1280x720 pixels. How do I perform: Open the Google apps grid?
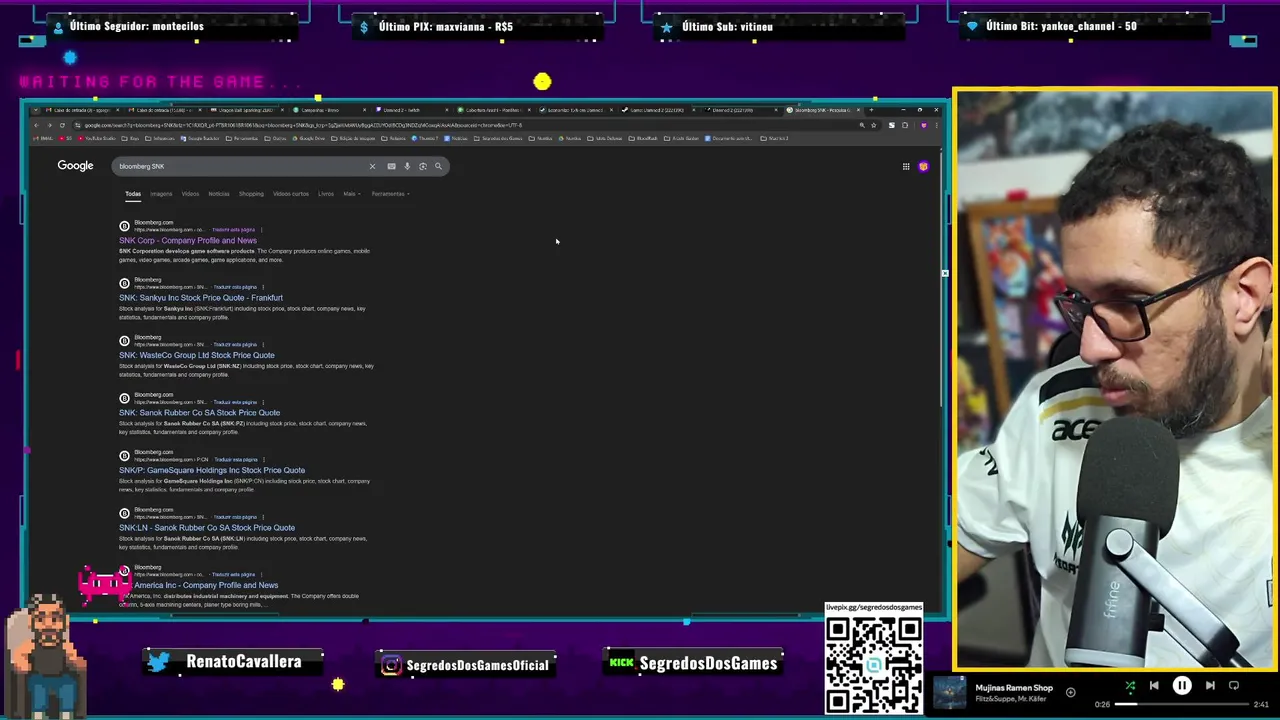(x=906, y=167)
